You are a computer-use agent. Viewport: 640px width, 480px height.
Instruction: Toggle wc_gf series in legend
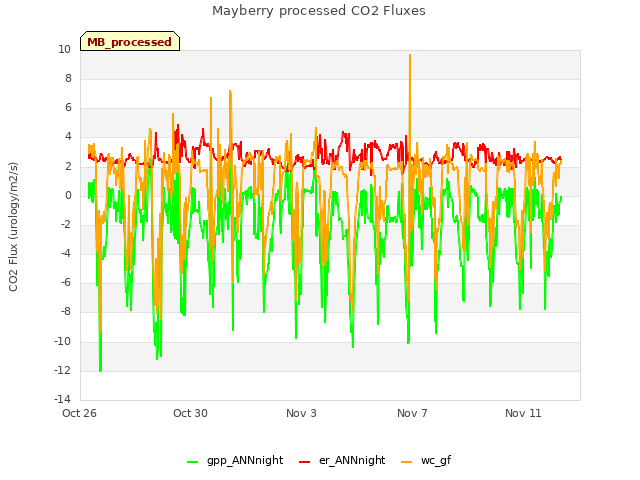[427, 460]
